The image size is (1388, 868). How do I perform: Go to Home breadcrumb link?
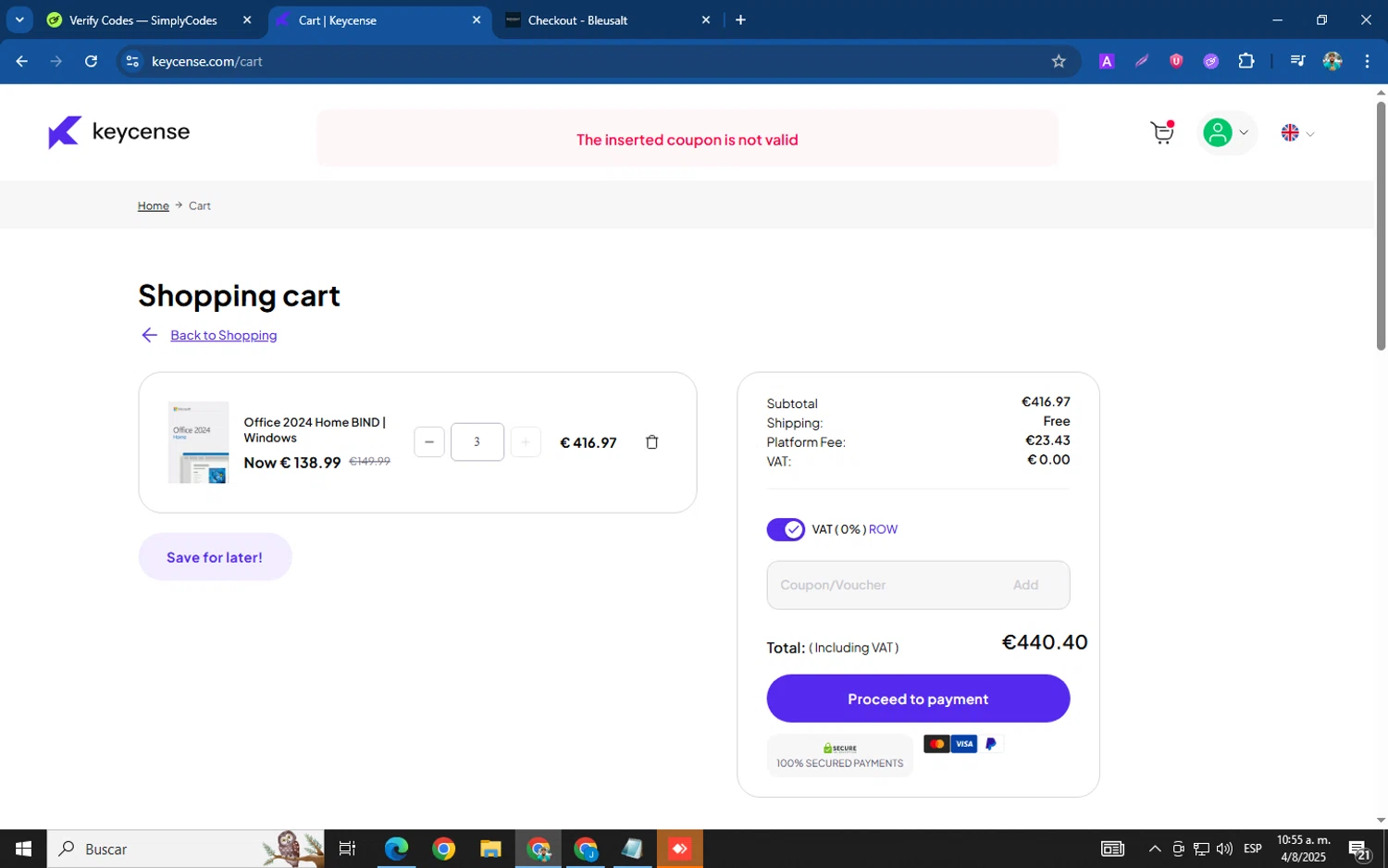pos(154,205)
